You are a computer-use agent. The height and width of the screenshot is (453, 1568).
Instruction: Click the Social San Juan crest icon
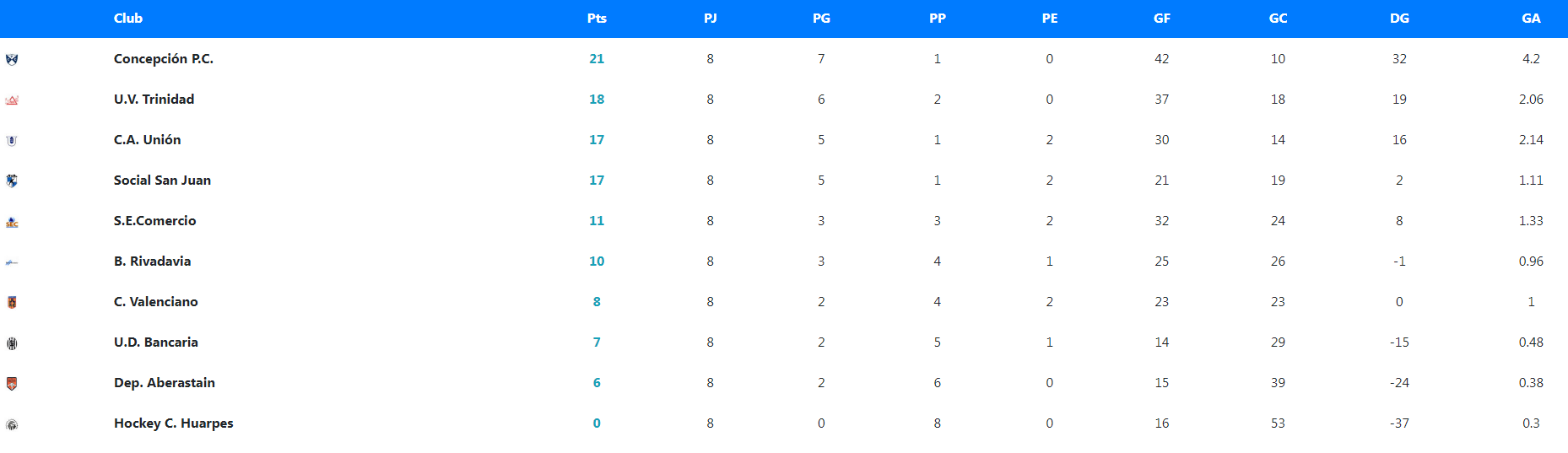pos(12,181)
